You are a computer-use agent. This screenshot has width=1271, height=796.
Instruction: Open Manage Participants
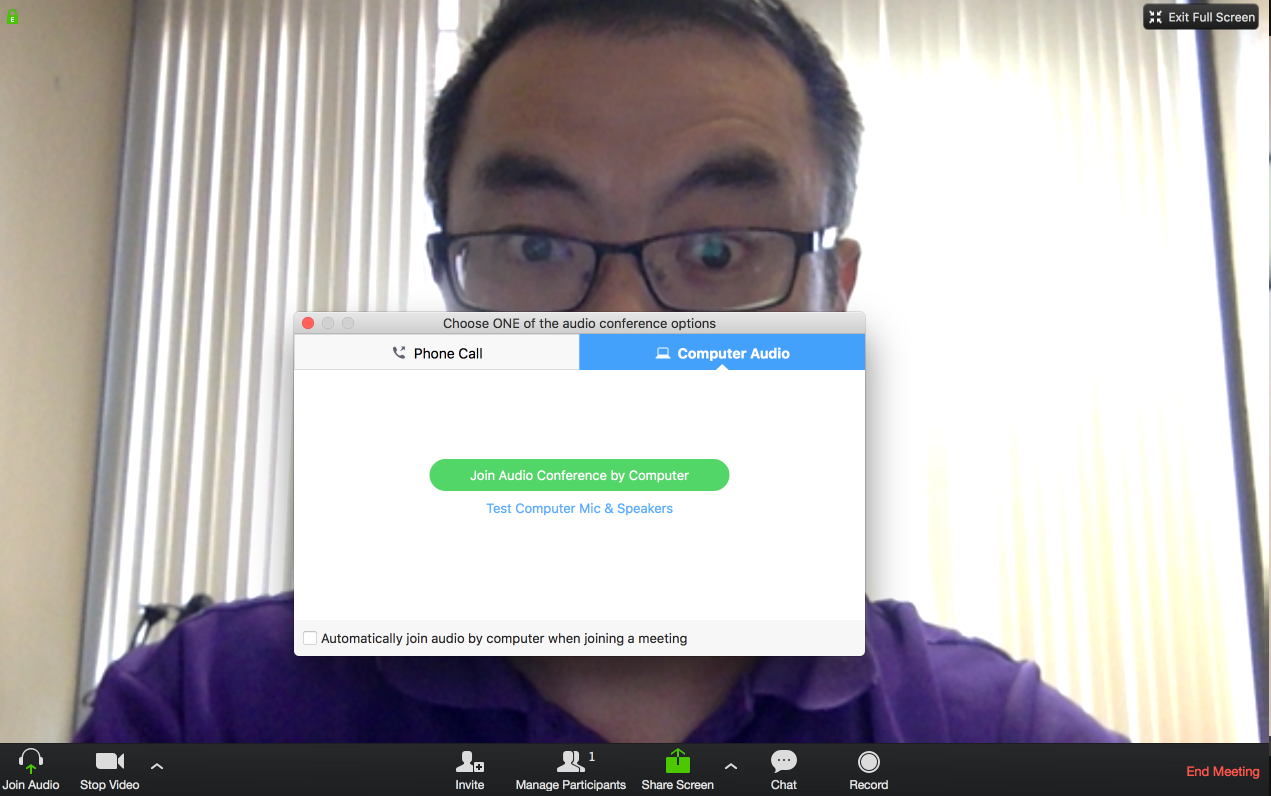[571, 770]
